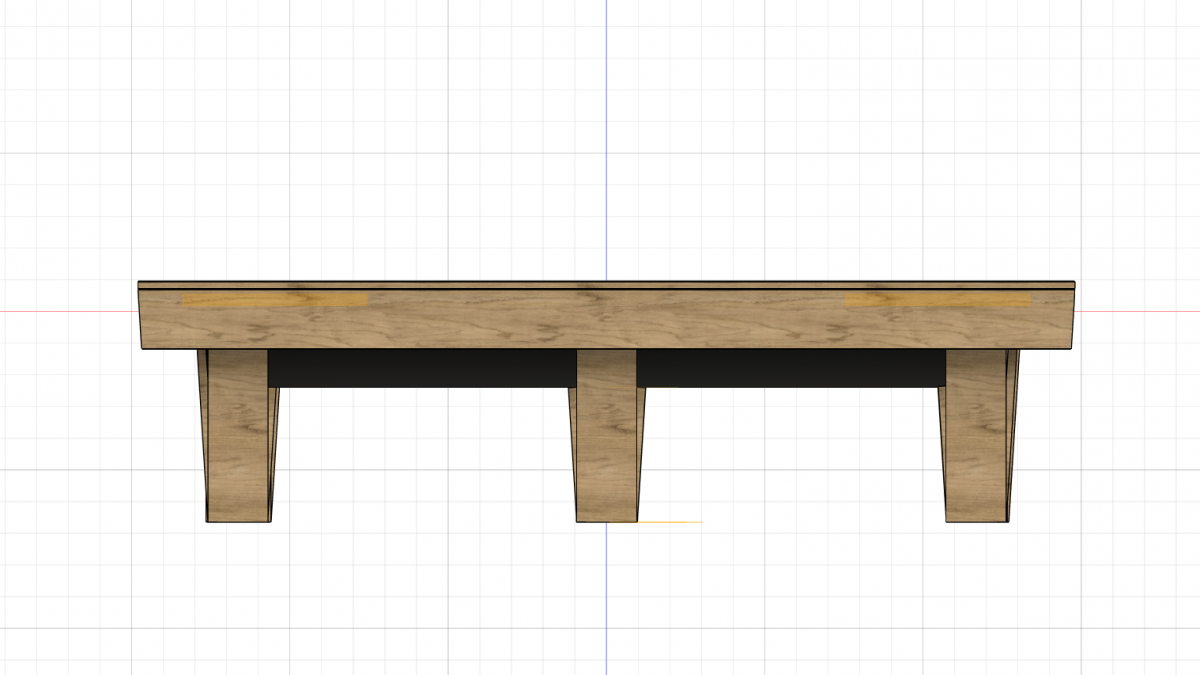Select the center wooden leg
This screenshot has height=675, width=1200.
(607, 435)
